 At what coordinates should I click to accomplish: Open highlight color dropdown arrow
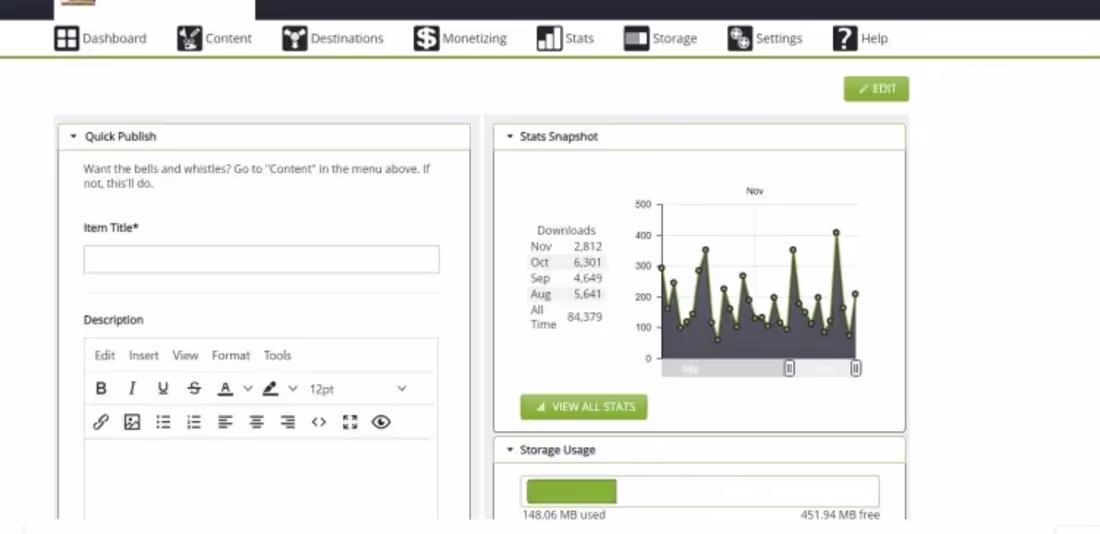[x=293, y=388]
